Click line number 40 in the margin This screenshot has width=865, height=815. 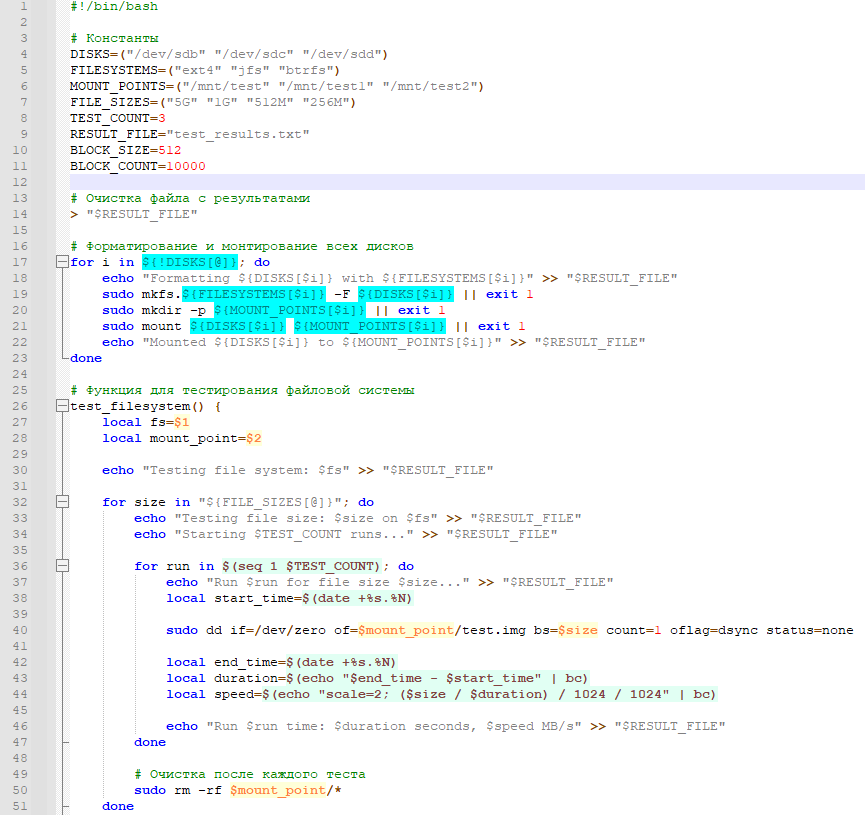coord(20,630)
